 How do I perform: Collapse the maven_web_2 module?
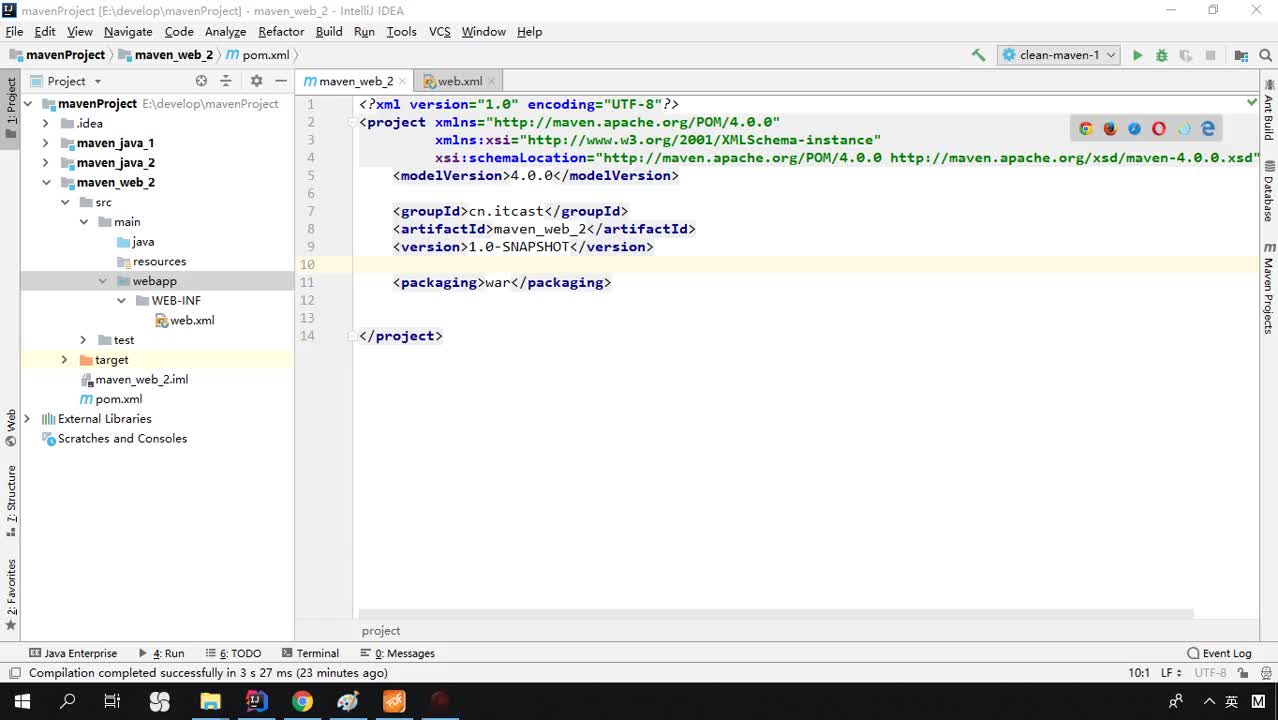45,183
